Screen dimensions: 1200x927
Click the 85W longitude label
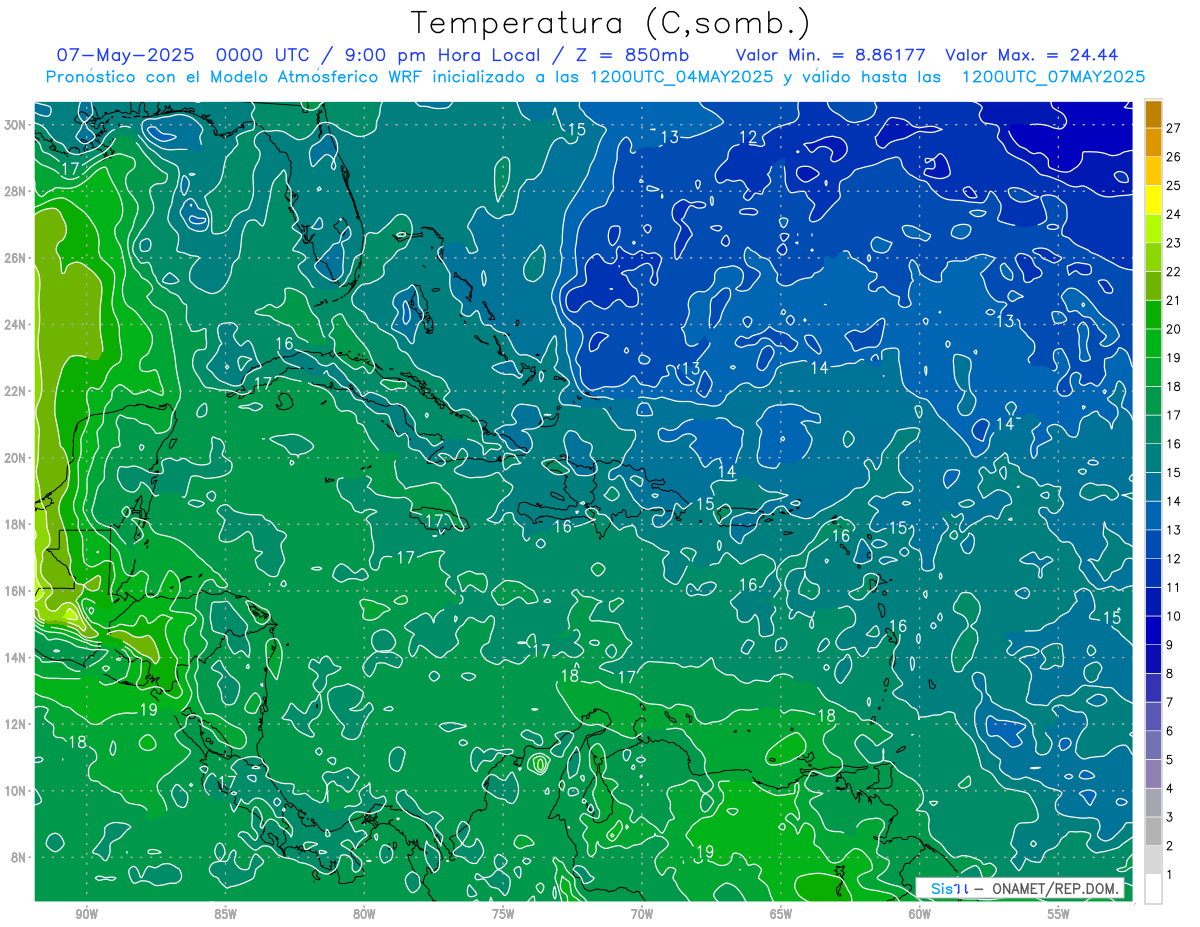pos(225,914)
